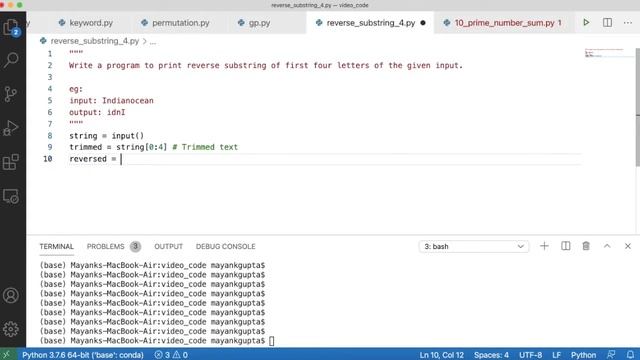Select Python interpreter 3.7.6 in status bar
Viewport: 640px width, 360px height.
point(83,355)
